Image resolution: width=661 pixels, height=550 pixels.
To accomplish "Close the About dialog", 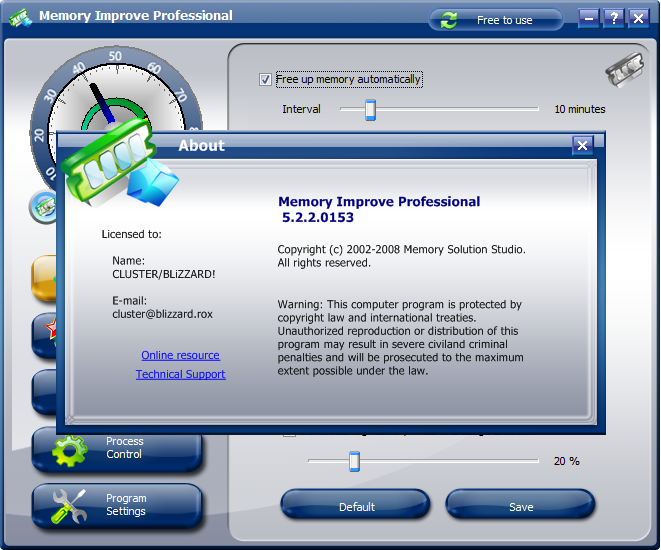I will pyautogui.click(x=583, y=146).
